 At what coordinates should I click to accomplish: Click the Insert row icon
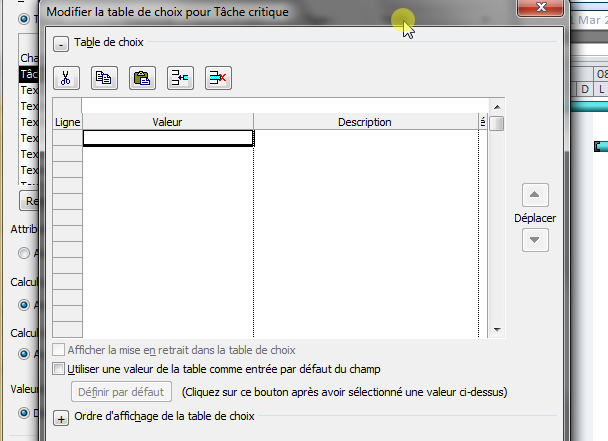coord(179,78)
